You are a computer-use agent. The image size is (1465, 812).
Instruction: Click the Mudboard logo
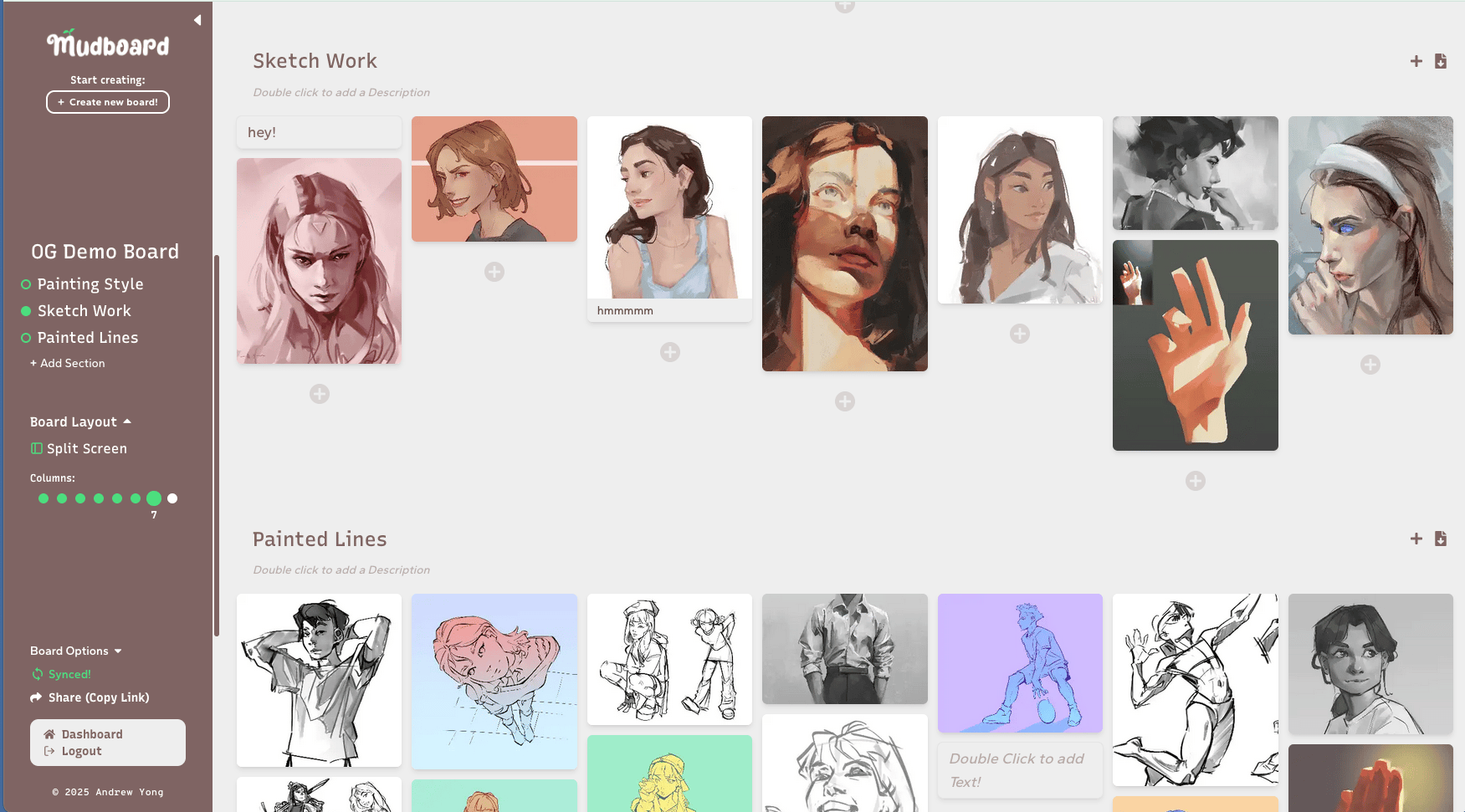pyautogui.click(x=108, y=43)
